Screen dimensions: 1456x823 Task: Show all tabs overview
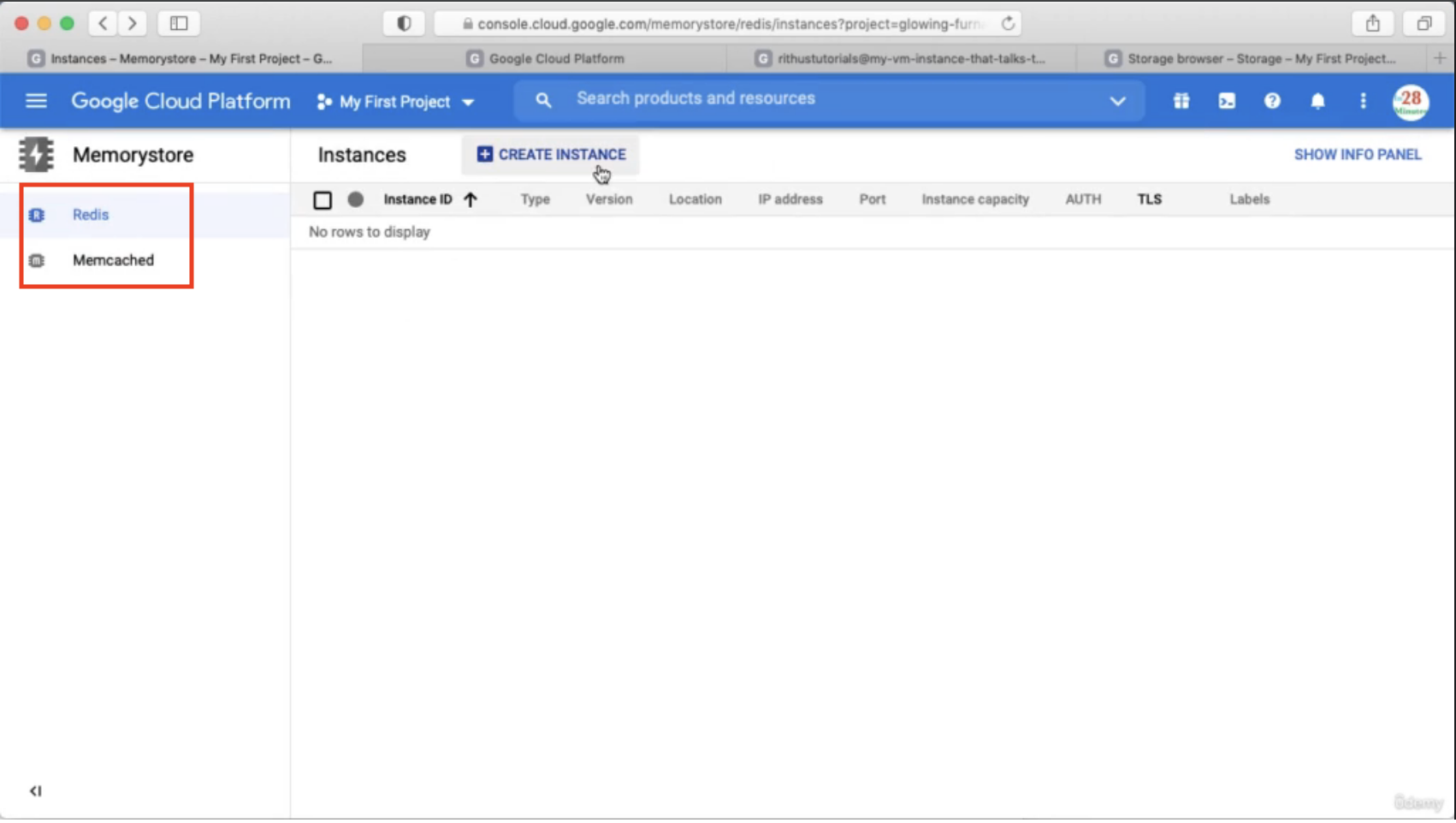tap(1423, 24)
